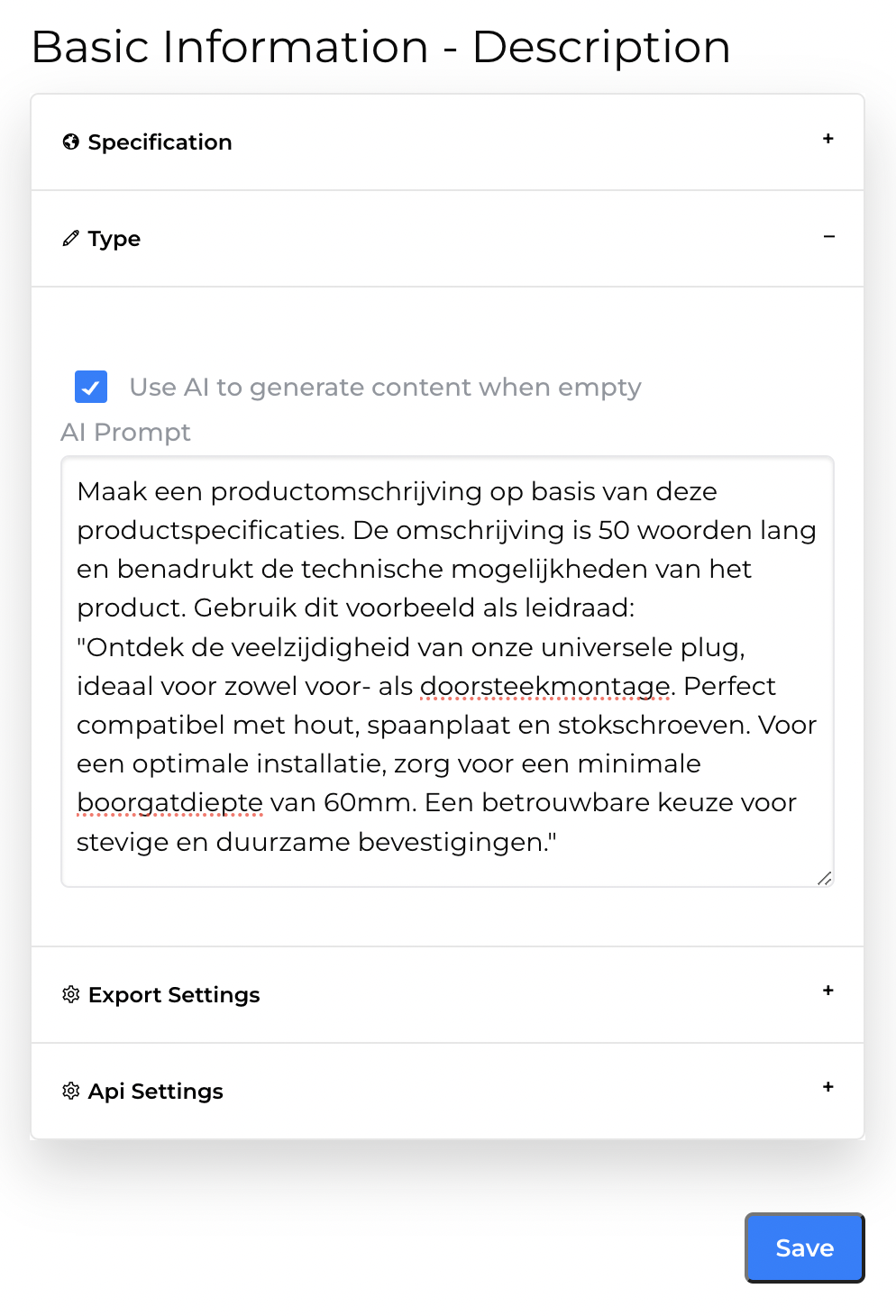The image size is (896, 1316).
Task: Click the gear icon beside Export Settings
Action: pos(70,994)
